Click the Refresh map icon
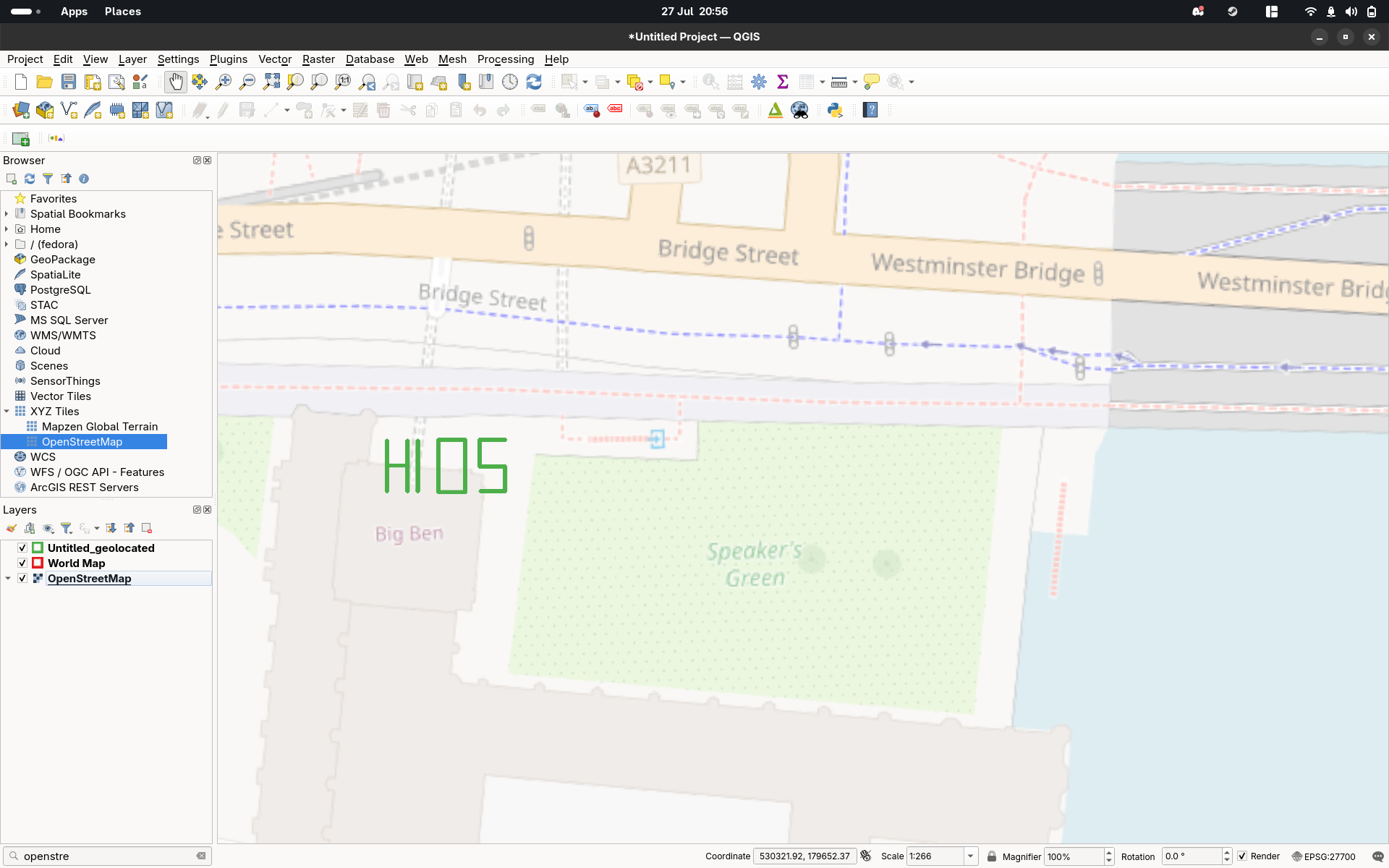Viewport: 1389px width, 868px height. click(x=534, y=82)
